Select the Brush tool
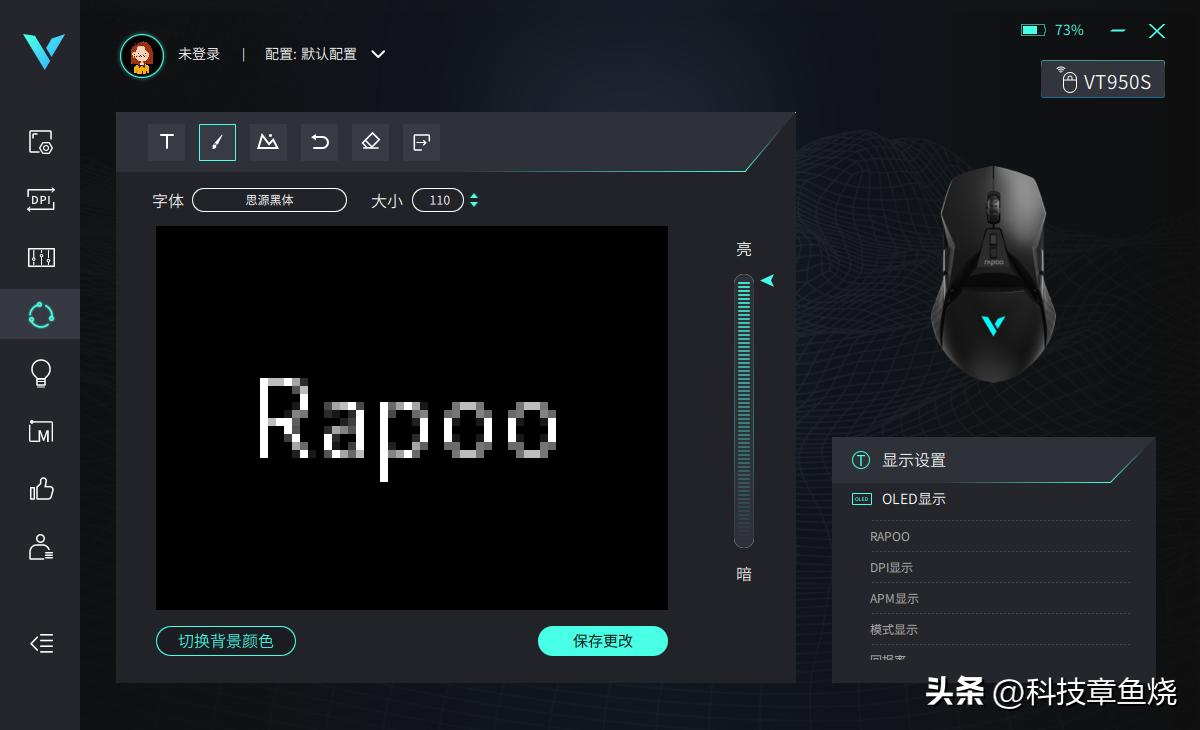Screen dimensions: 1200x730 [217, 142]
